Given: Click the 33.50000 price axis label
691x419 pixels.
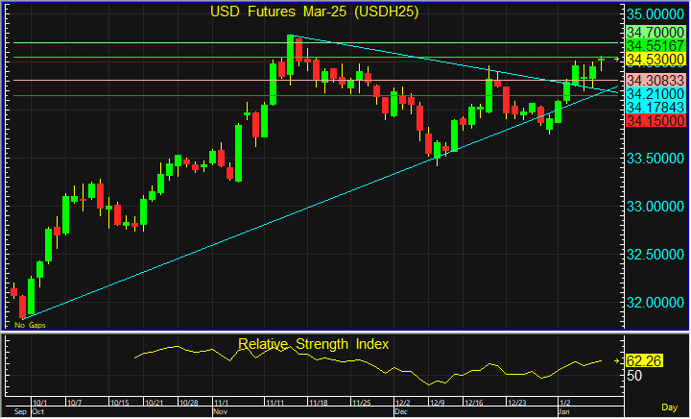Looking at the screenshot, I should (653, 159).
